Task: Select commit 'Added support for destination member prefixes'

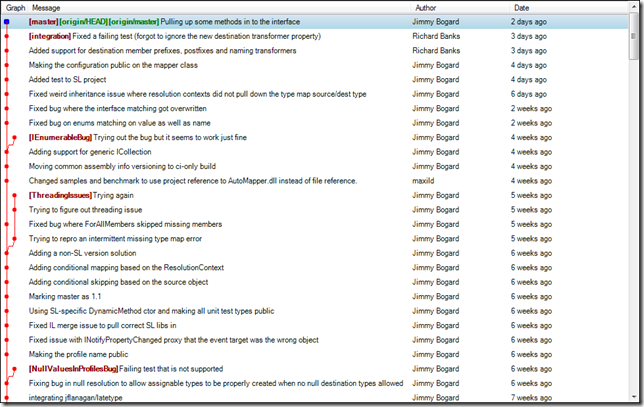Action: click(163, 51)
